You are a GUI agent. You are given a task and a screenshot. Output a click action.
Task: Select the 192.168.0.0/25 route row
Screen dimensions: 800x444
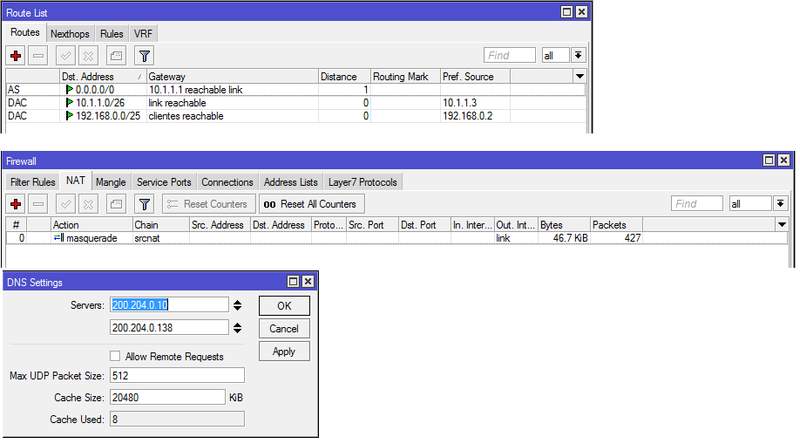[295, 116]
